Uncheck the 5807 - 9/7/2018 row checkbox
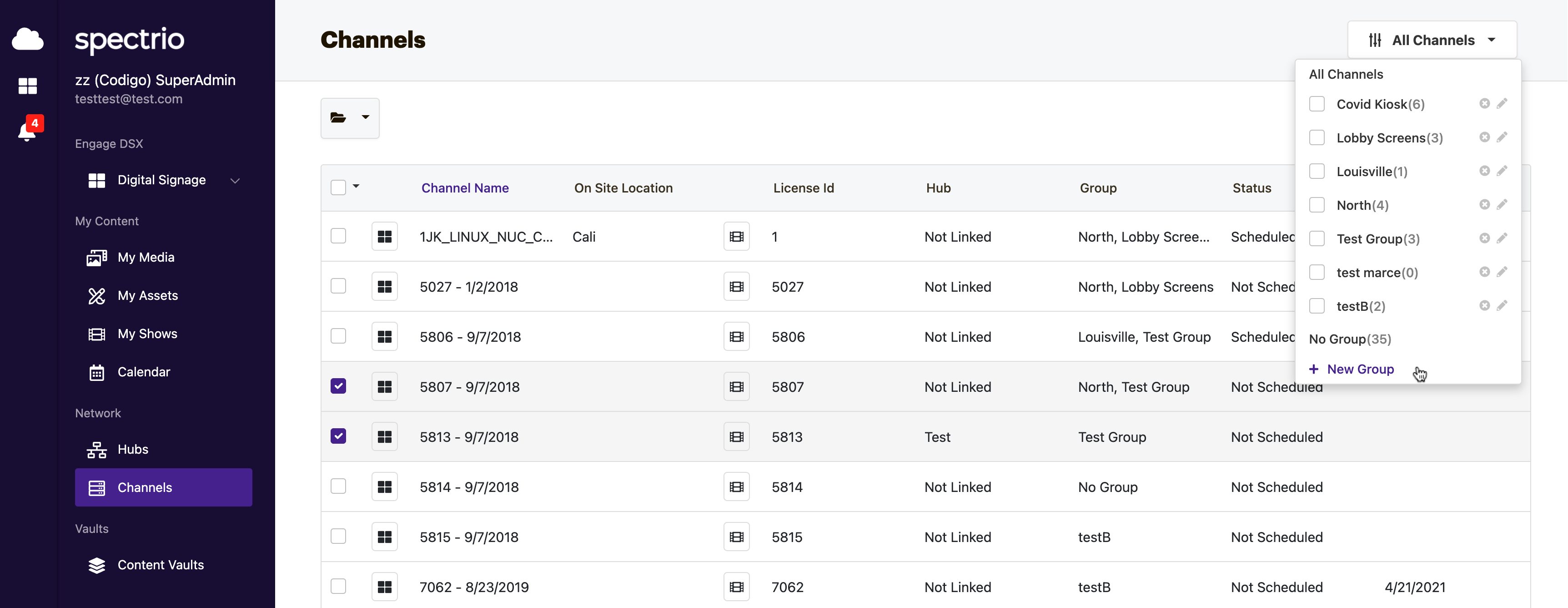This screenshot has height=608, width=1568. (338, 386)
